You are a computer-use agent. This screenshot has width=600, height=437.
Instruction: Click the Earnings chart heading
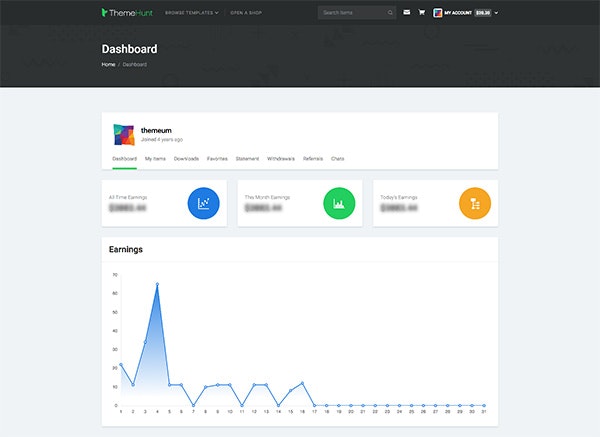pos(126,249)
